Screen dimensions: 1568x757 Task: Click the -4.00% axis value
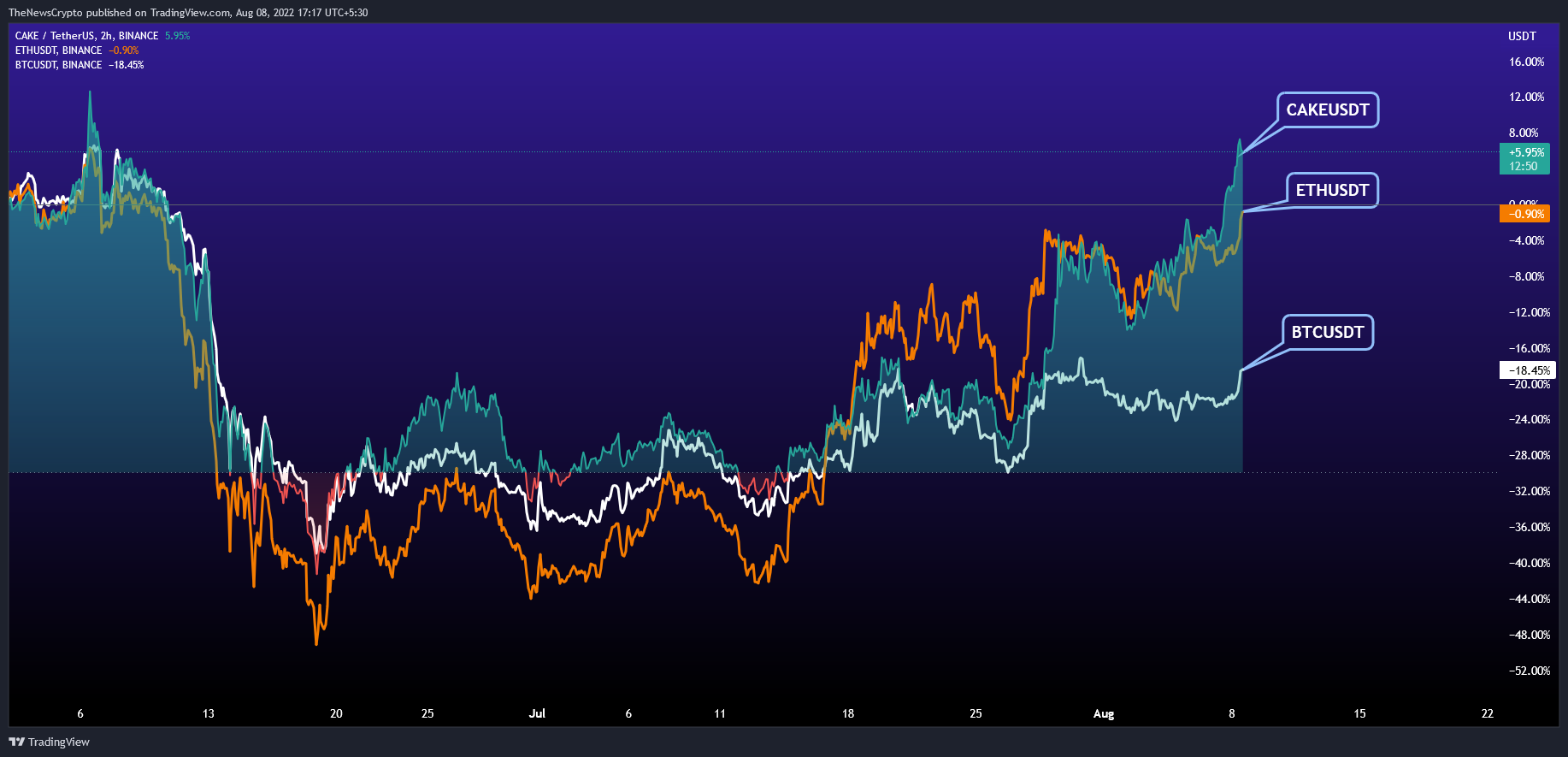click(1527, 240)
